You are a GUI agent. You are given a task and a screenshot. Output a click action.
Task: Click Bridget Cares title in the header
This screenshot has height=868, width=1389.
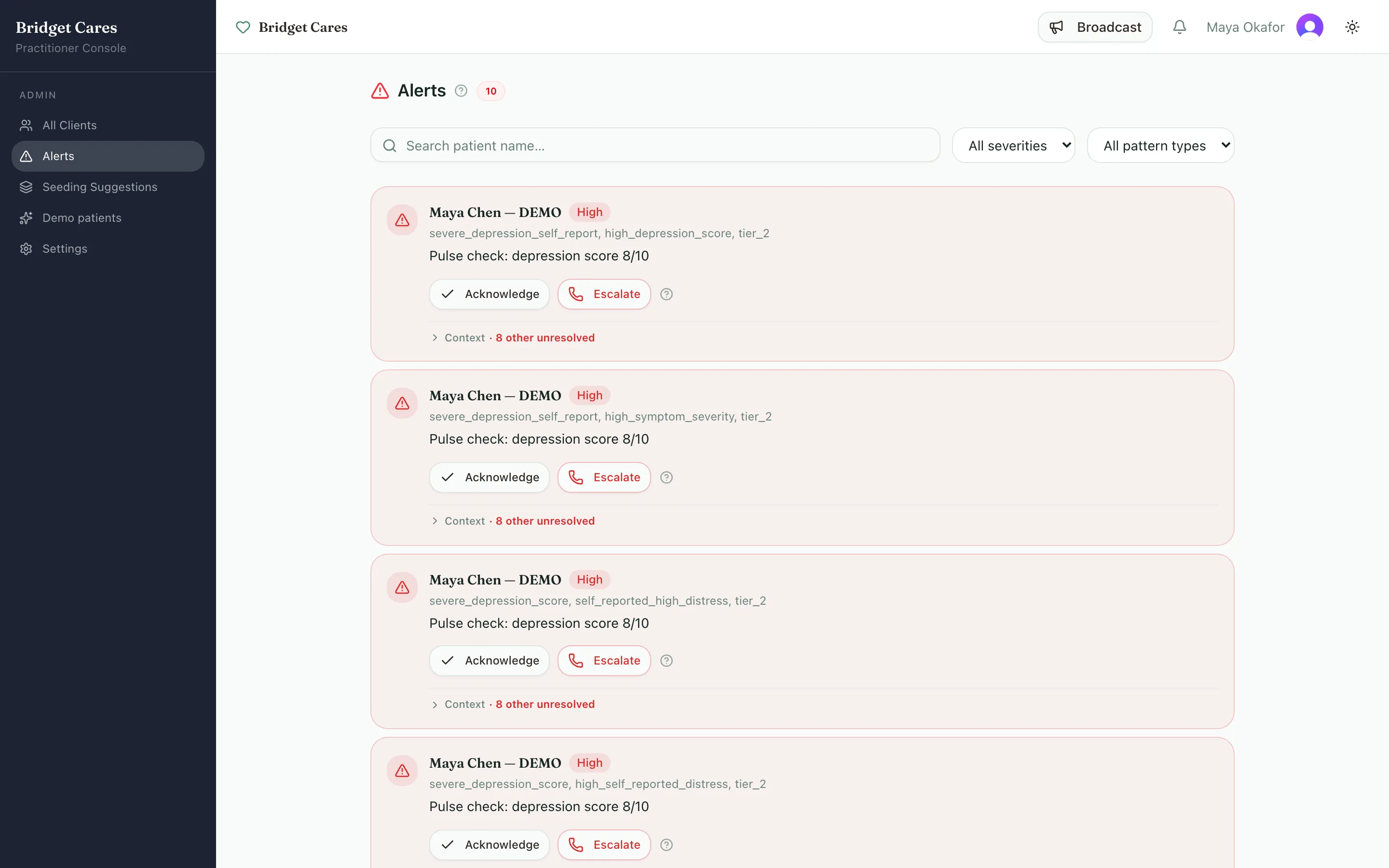pos(303,27)
